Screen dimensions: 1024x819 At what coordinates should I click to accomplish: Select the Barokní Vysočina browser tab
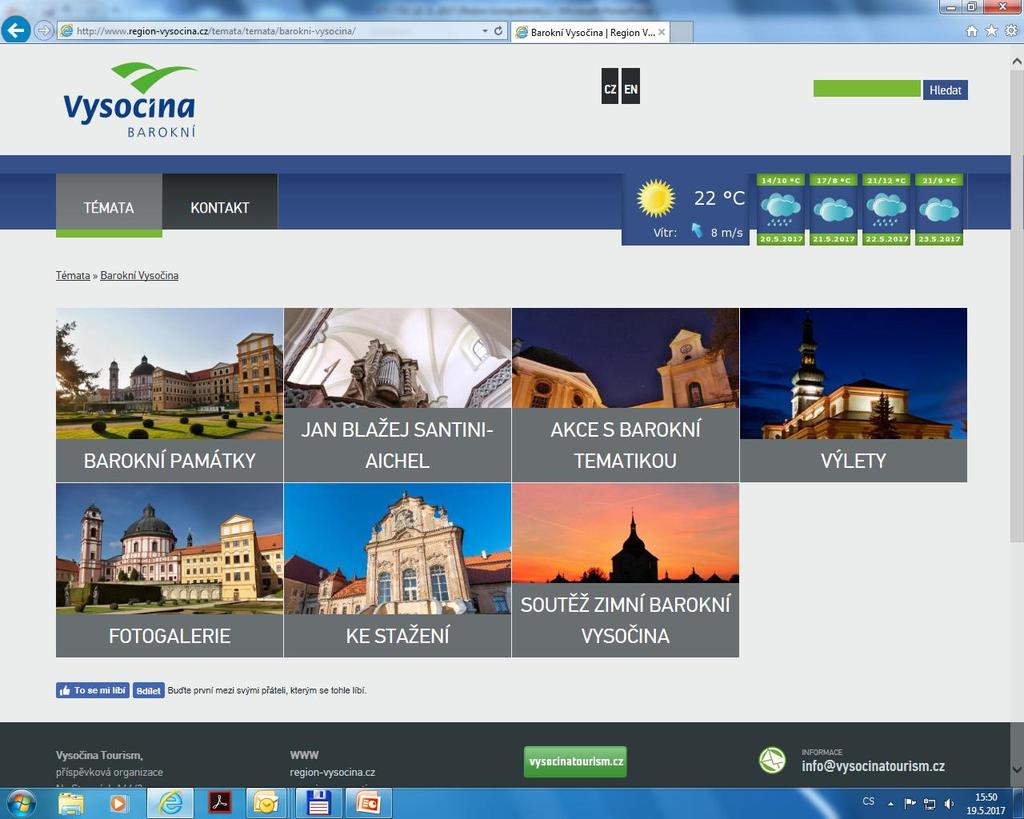589,32
